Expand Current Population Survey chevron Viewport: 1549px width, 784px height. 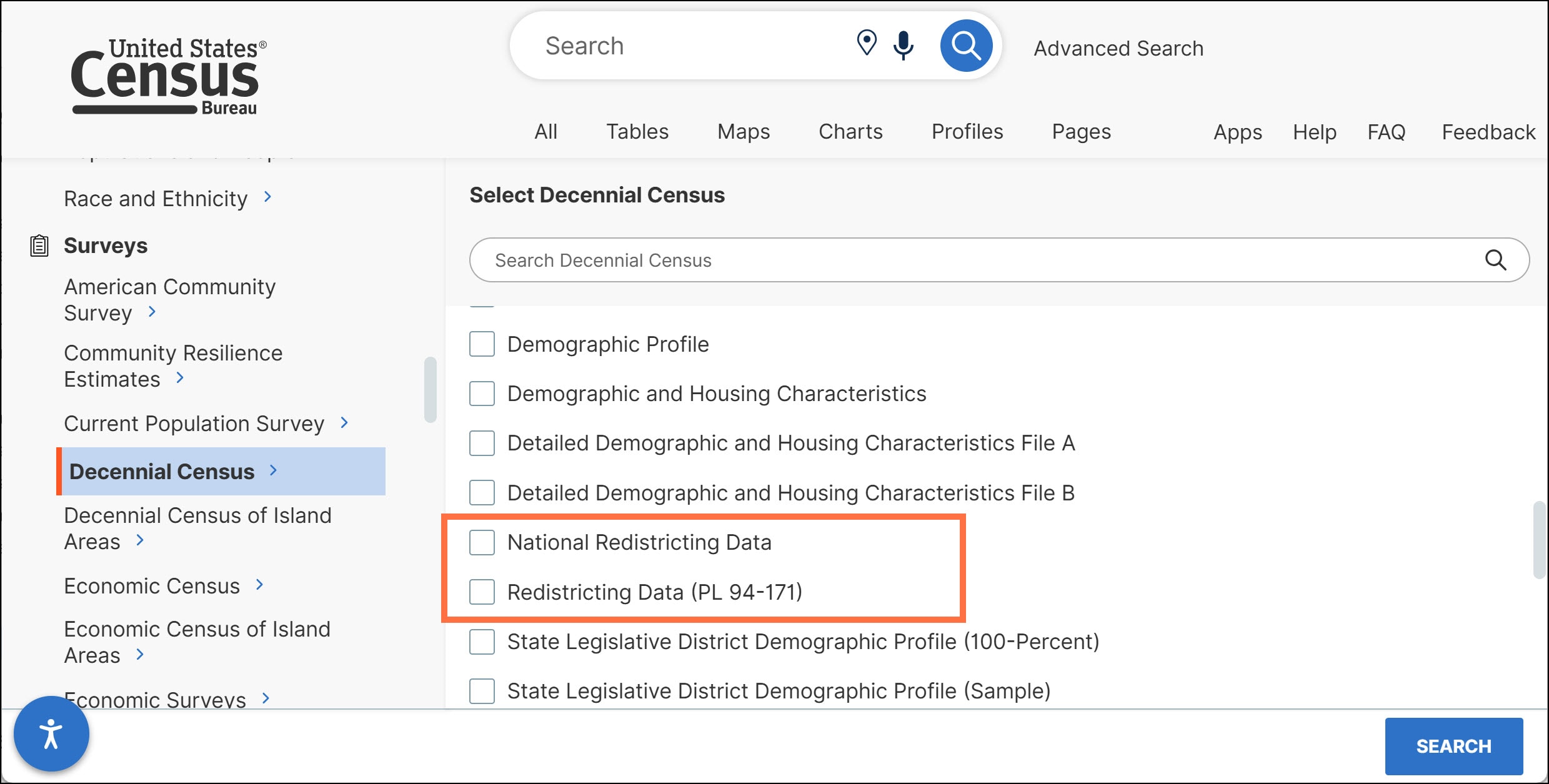344,422
